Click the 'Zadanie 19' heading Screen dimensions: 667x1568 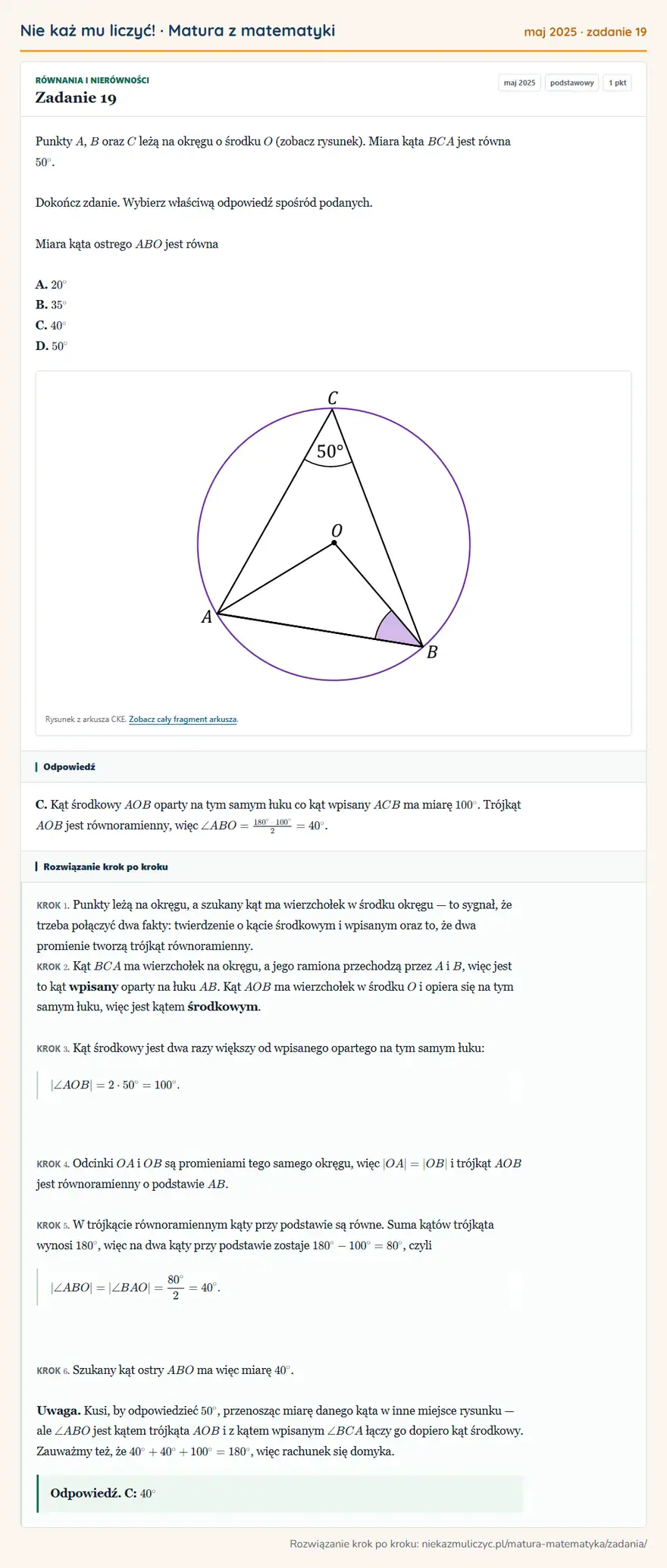[76, 98]
